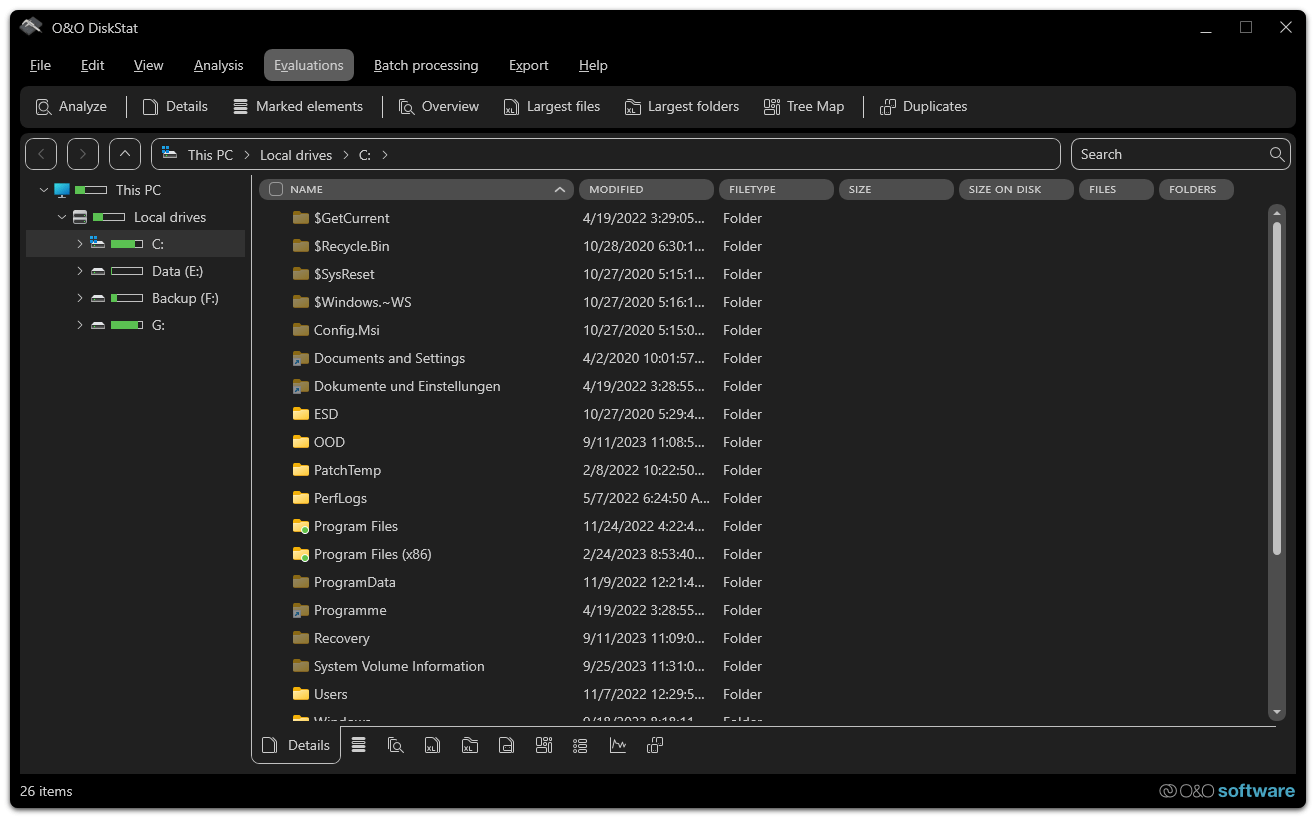Open the breadcrumb chevron after This PC
The height and width of the screenshot is (818, 1316).
[x=246, y=155]
